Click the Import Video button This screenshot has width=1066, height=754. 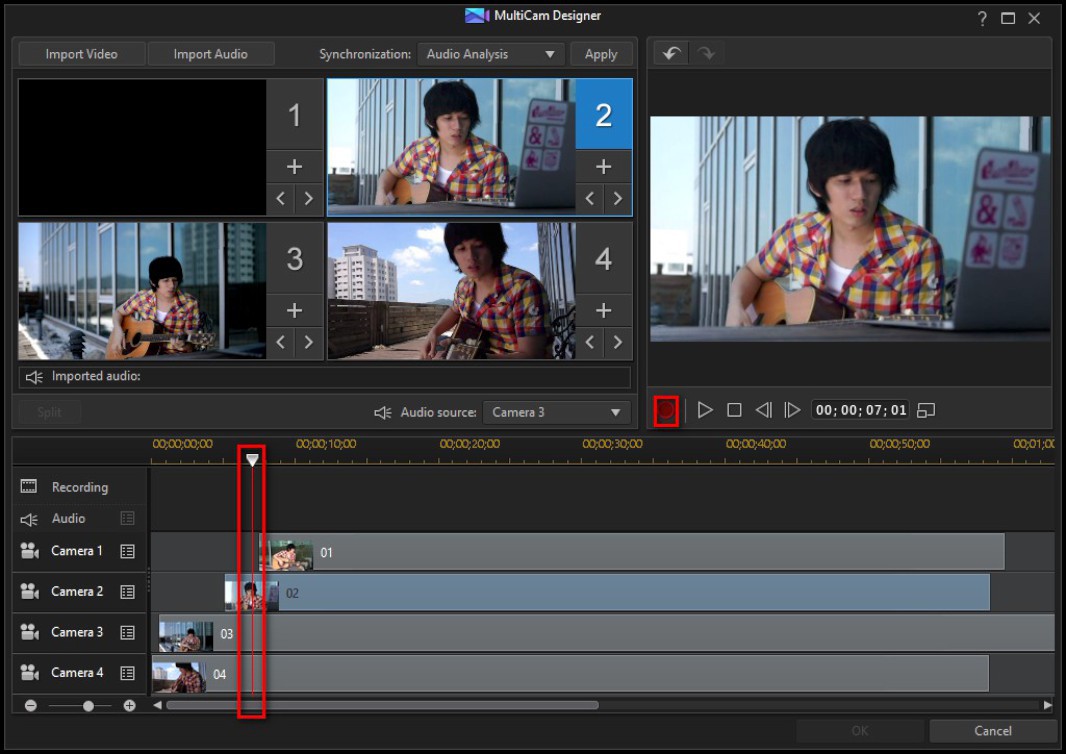click(x=81, y=53)
